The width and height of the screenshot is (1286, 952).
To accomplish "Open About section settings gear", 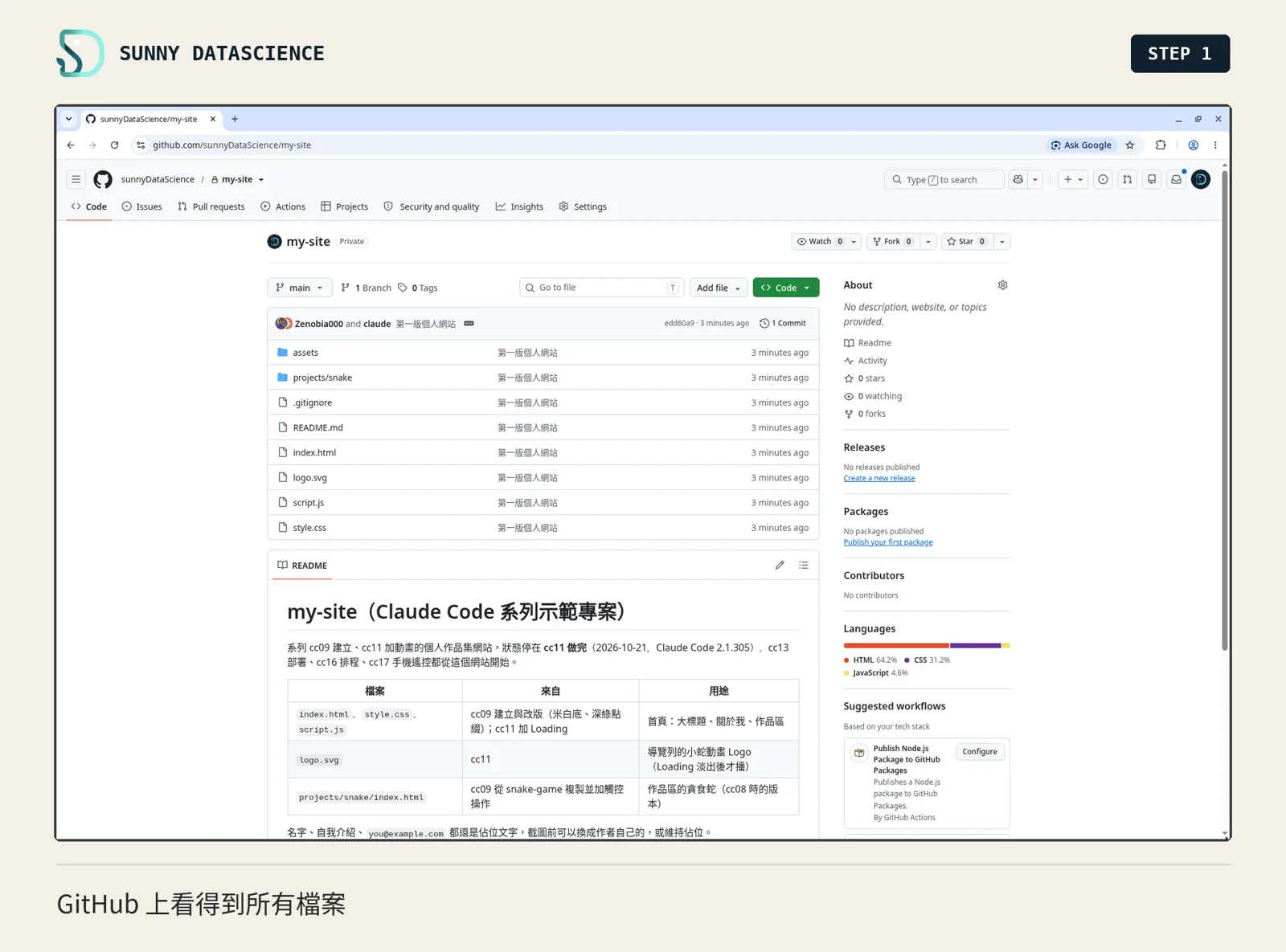I will click(x=1002, y=285).
